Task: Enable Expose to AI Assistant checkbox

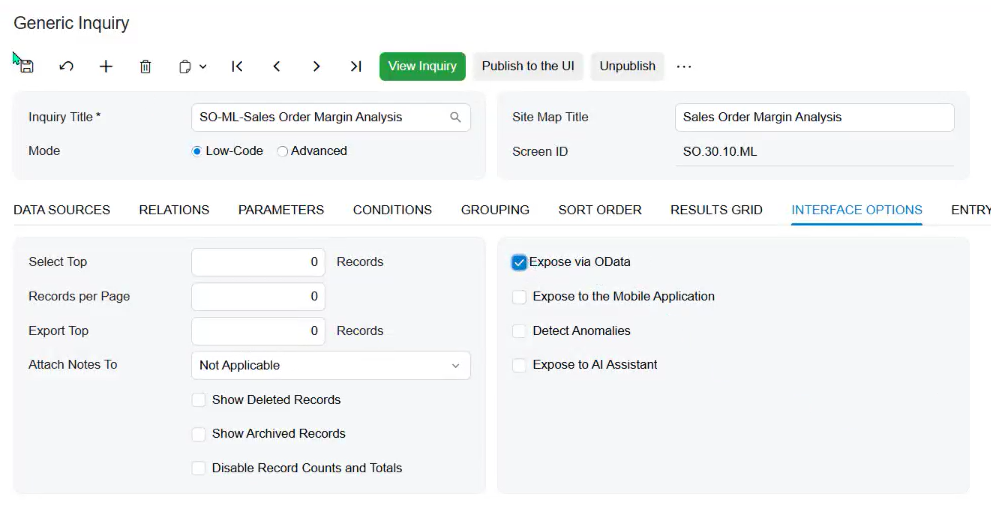Action: [x=519, y=365]
